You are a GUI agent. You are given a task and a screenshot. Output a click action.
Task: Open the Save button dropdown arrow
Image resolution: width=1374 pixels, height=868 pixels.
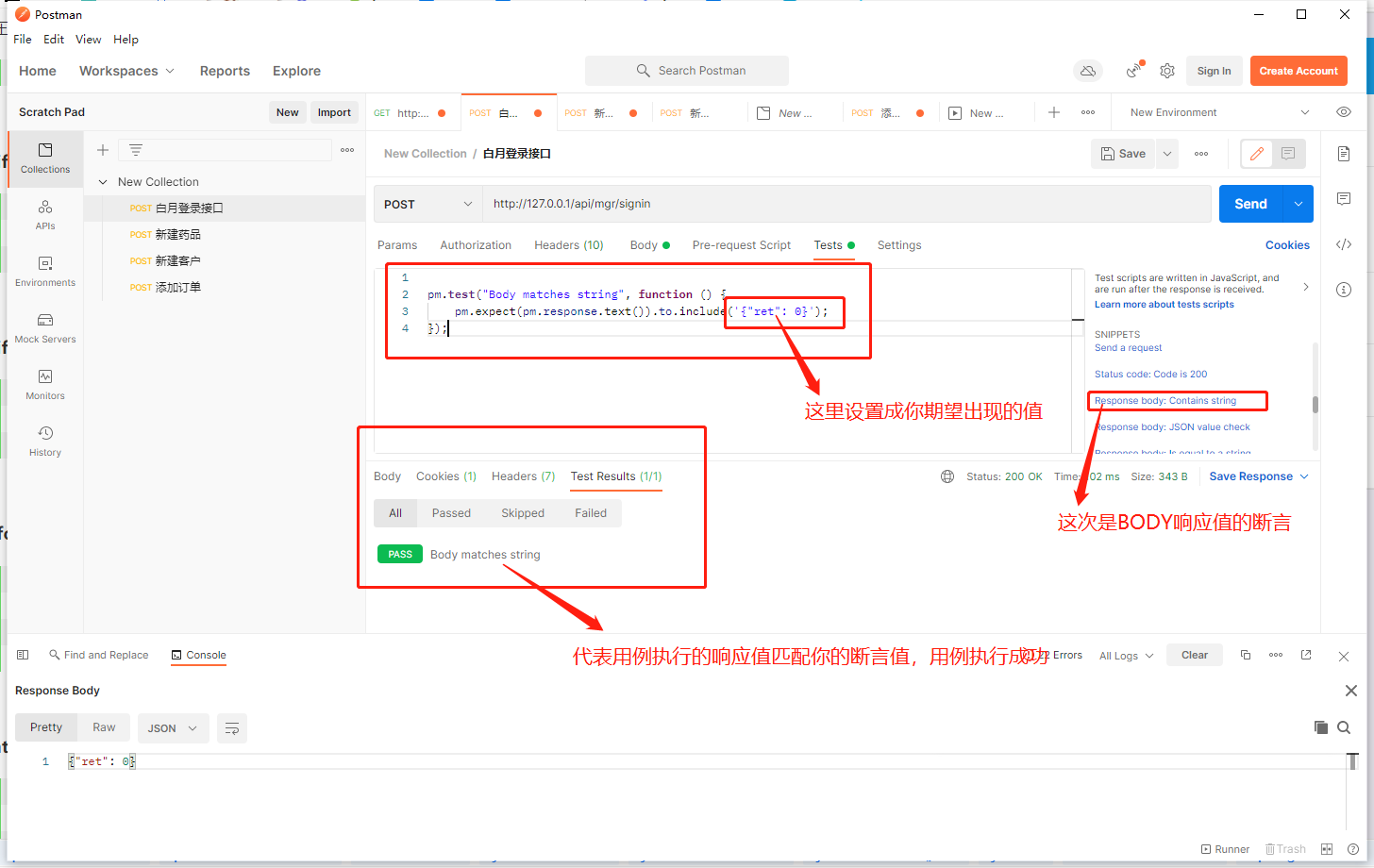(x=1167, y=154)
